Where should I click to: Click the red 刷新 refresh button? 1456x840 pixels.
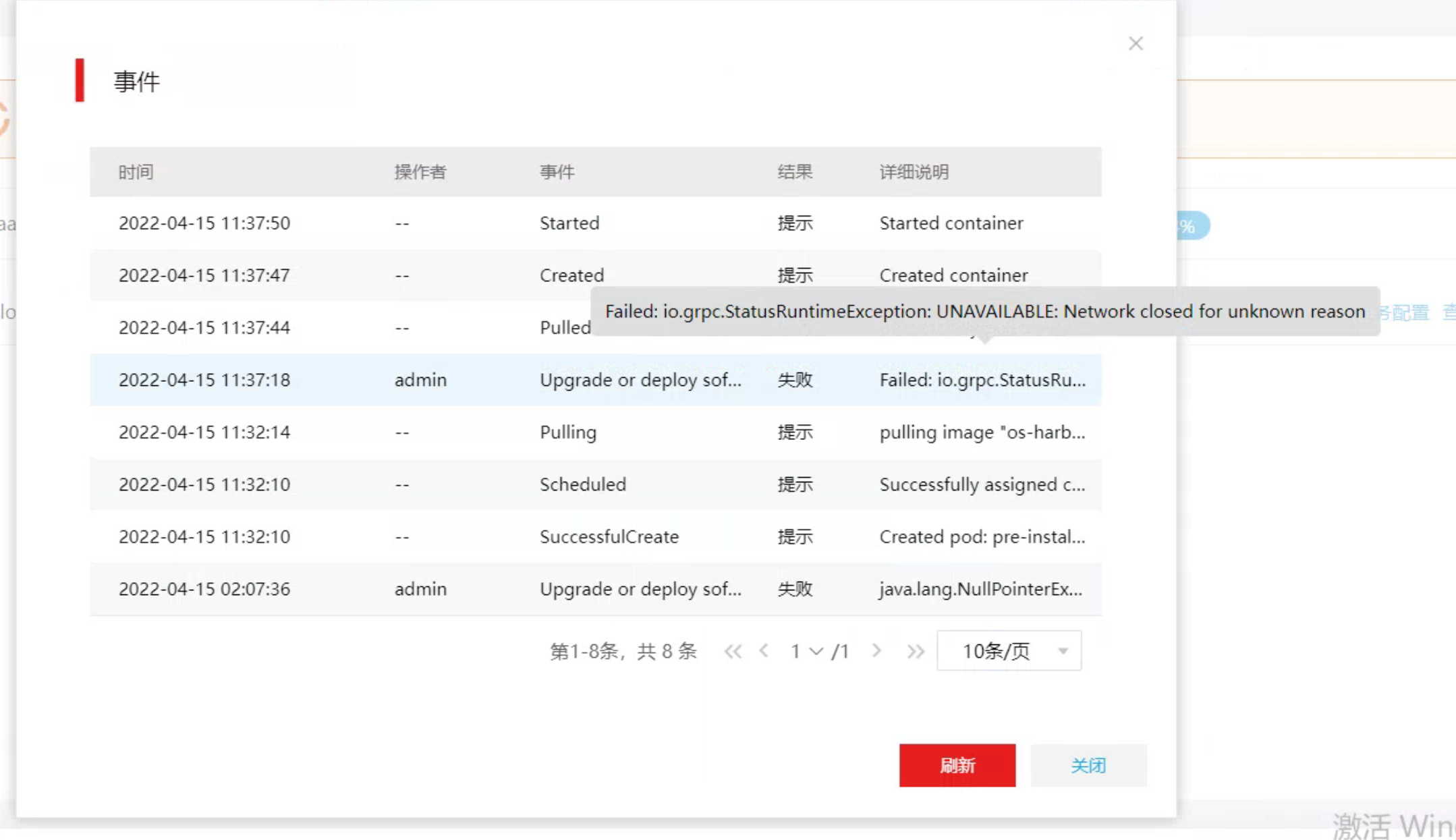(957, 765)
